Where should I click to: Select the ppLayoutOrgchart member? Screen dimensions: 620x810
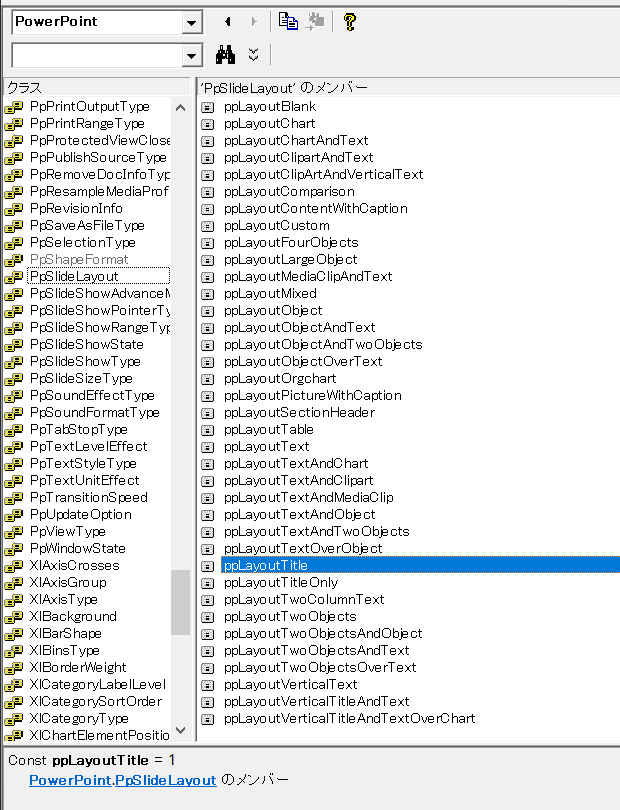tap(280, 379)
